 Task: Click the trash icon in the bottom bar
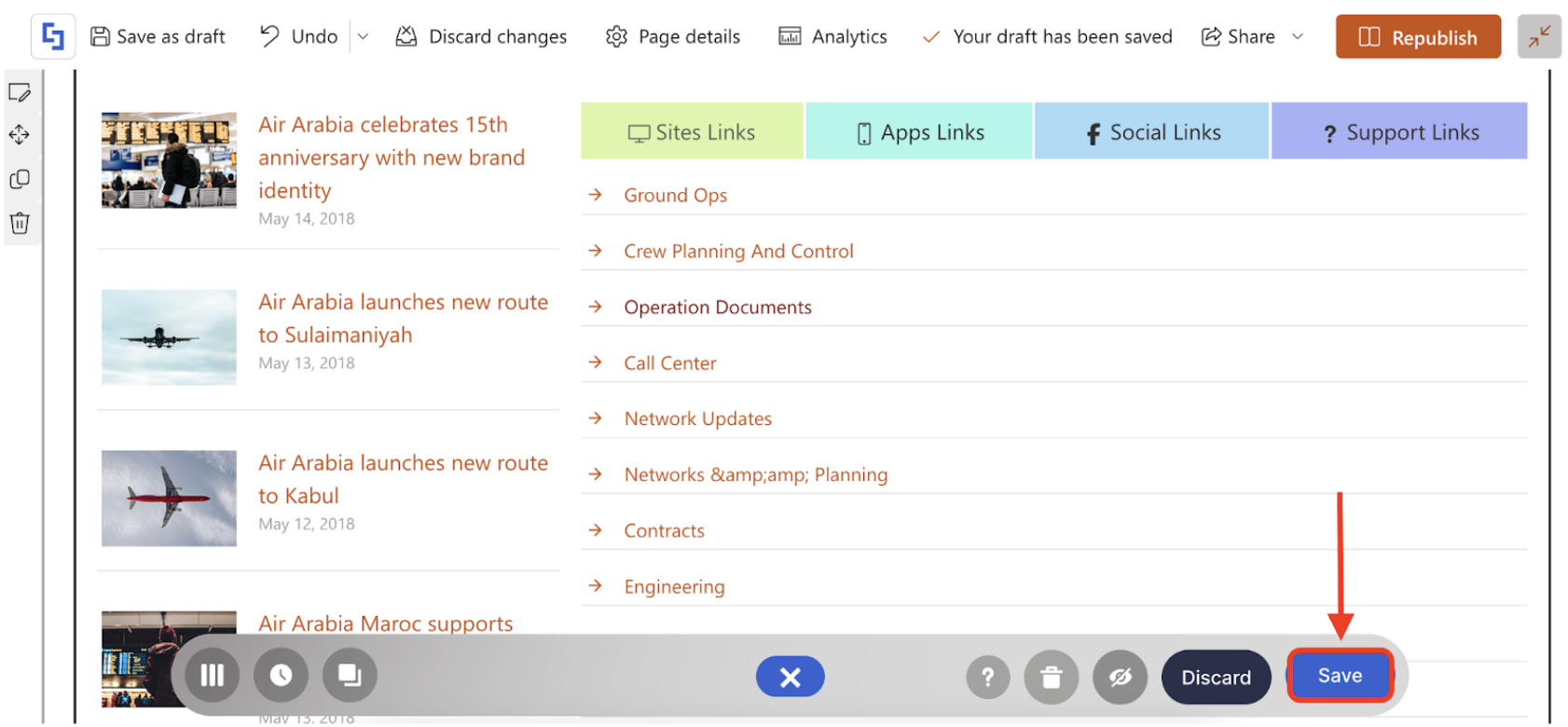[x=1052, y=677]
